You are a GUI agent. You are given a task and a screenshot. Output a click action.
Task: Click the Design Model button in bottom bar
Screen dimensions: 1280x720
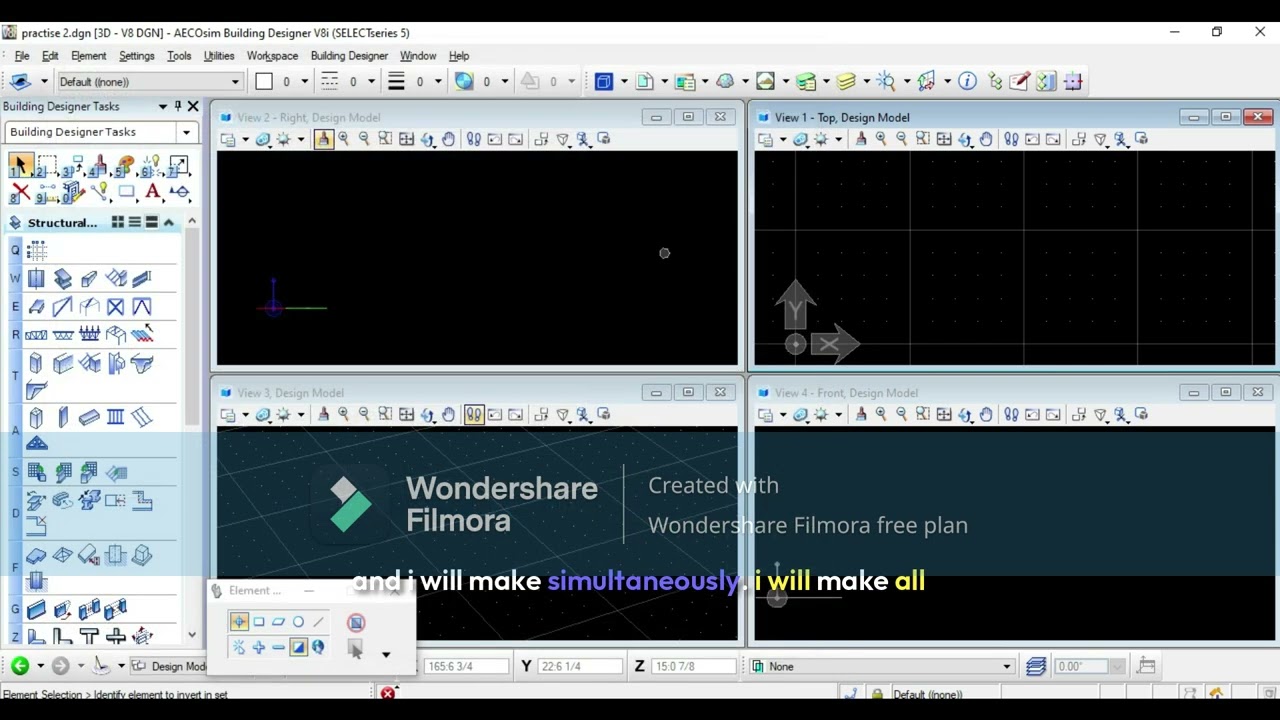pyautogui.click(x=170, y=666)
